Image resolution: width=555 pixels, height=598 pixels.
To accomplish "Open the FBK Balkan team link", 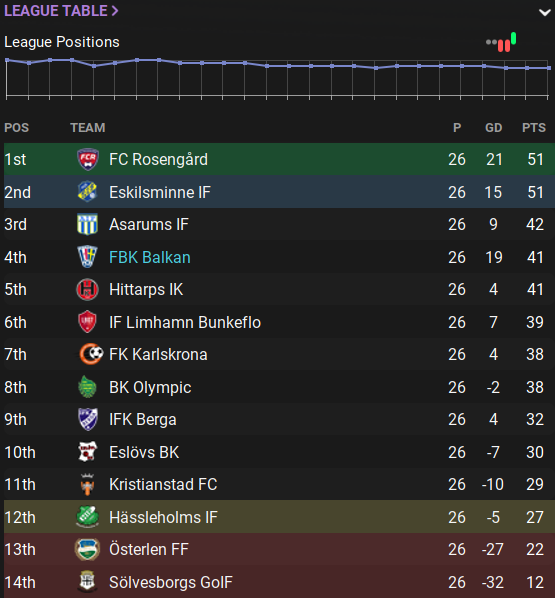I will (150, 257).
